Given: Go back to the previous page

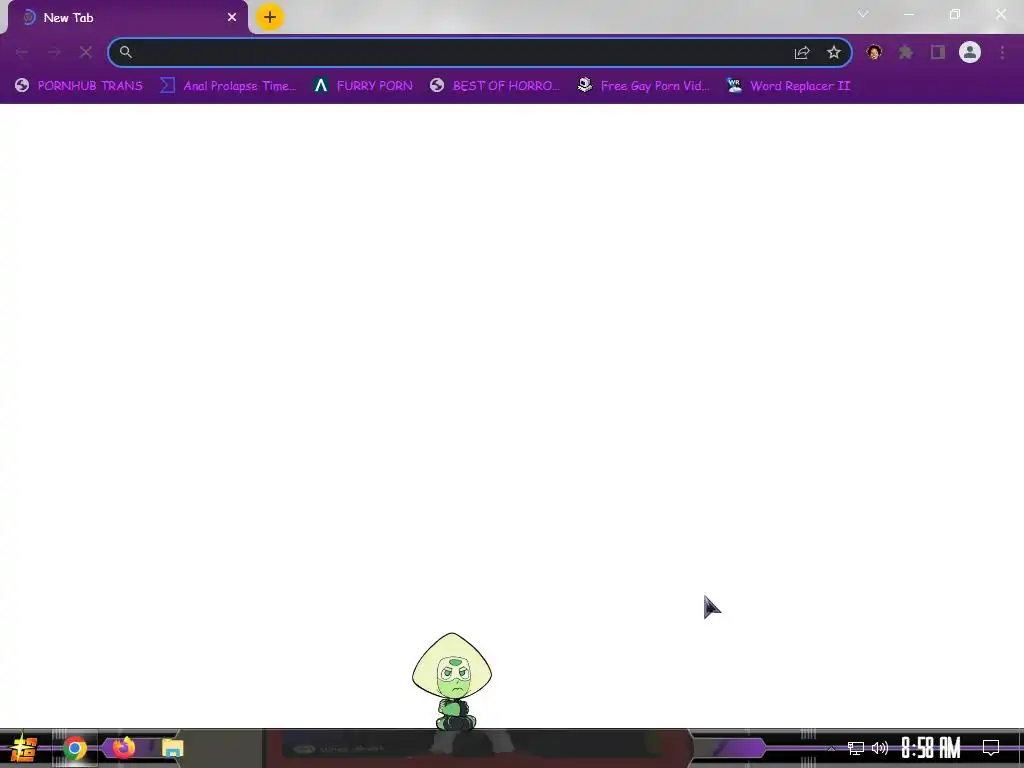Looking at the screenshot, I should (22, 52).
